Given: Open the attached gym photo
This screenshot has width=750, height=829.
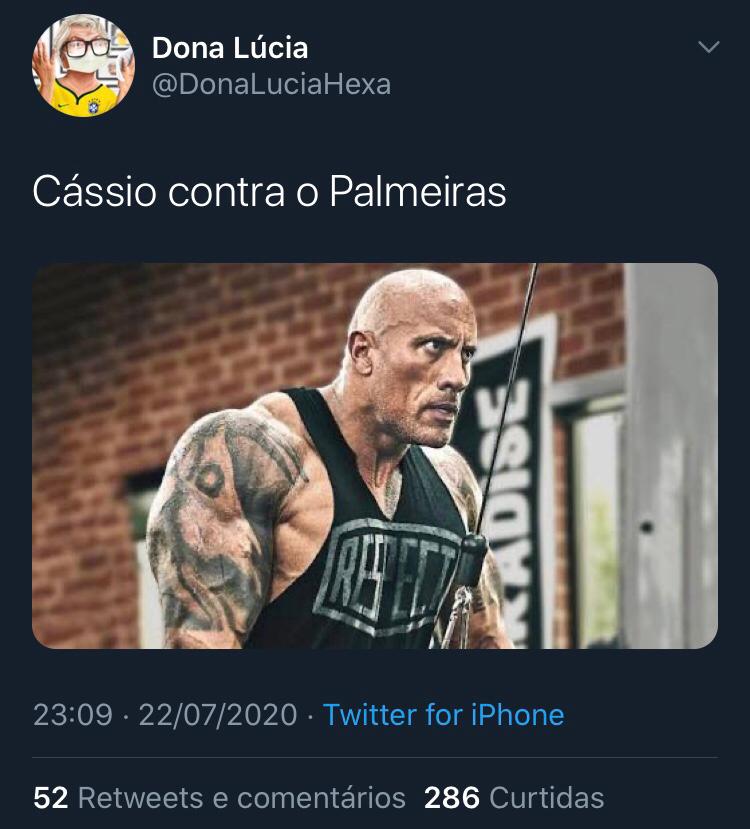Looking at the screenshot, I should pos(375,456).
